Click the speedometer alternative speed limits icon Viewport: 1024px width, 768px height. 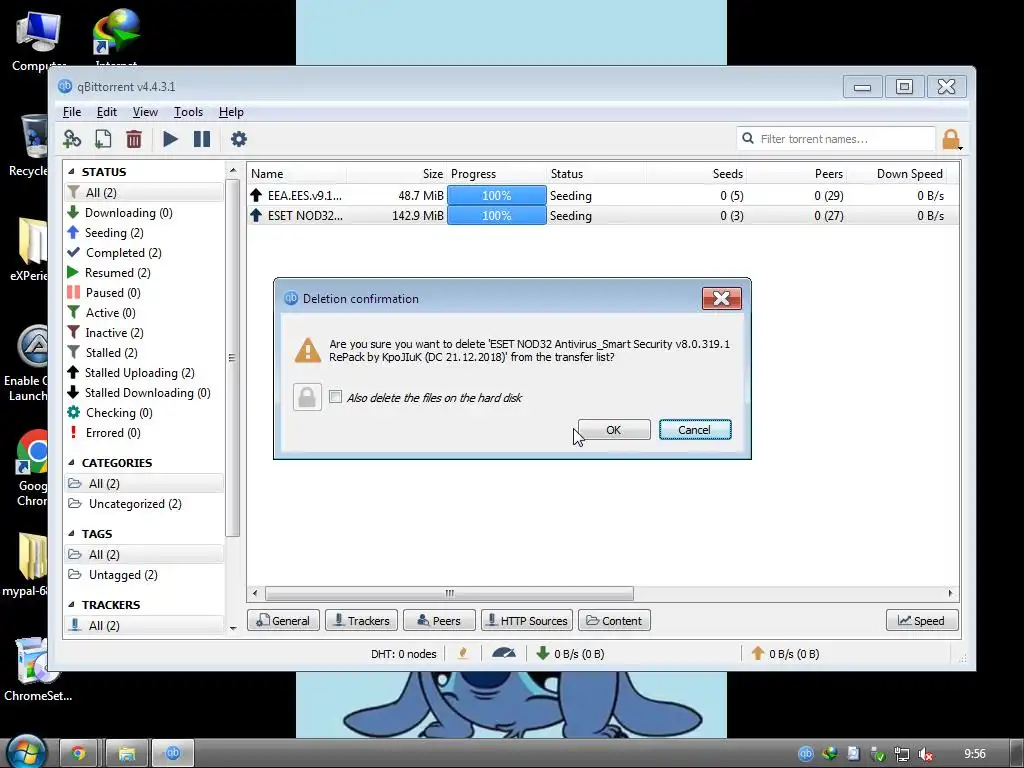point(504,653)
